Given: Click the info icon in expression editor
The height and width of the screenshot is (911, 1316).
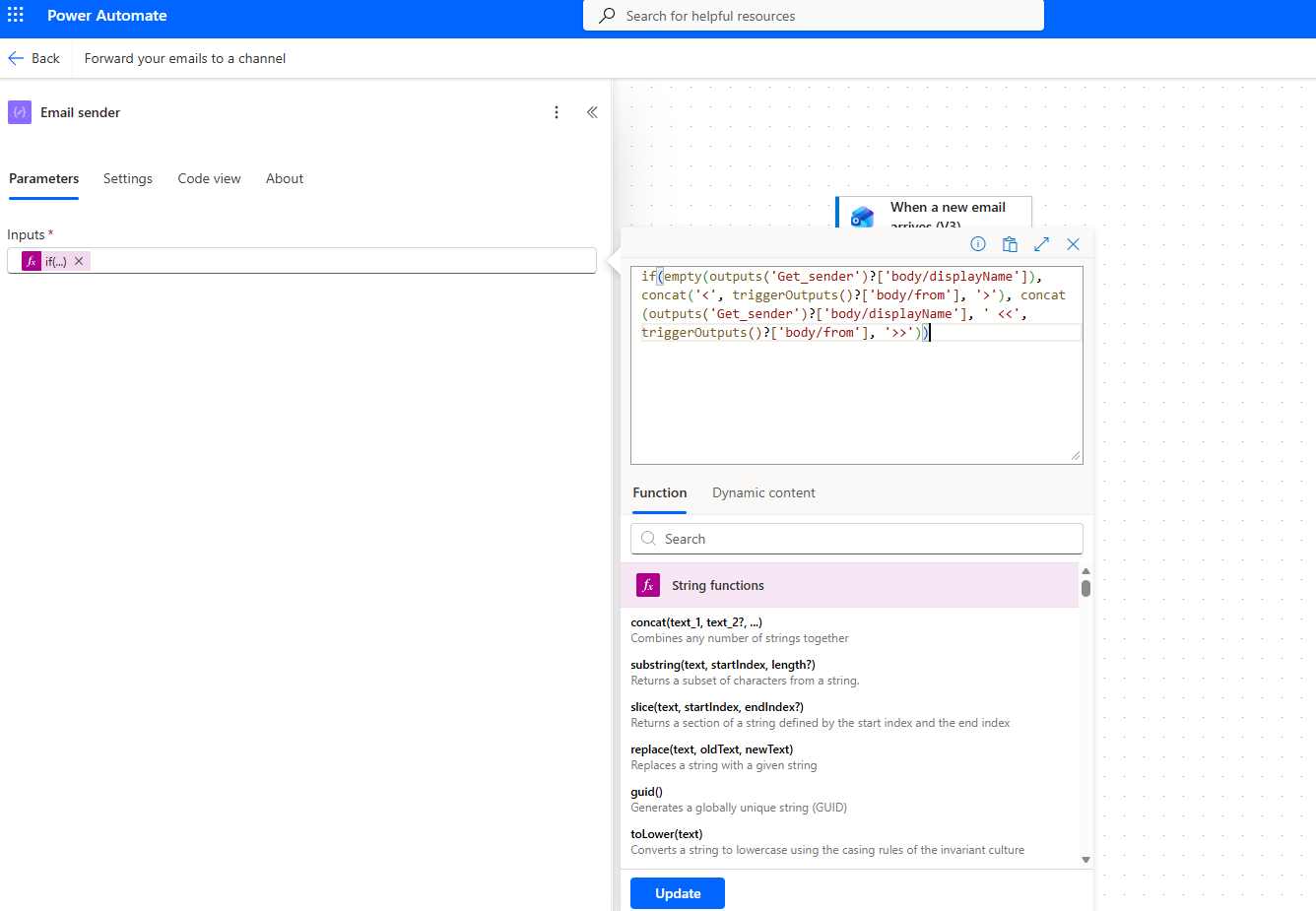Looking at the screenshot, I should [978, 244].
